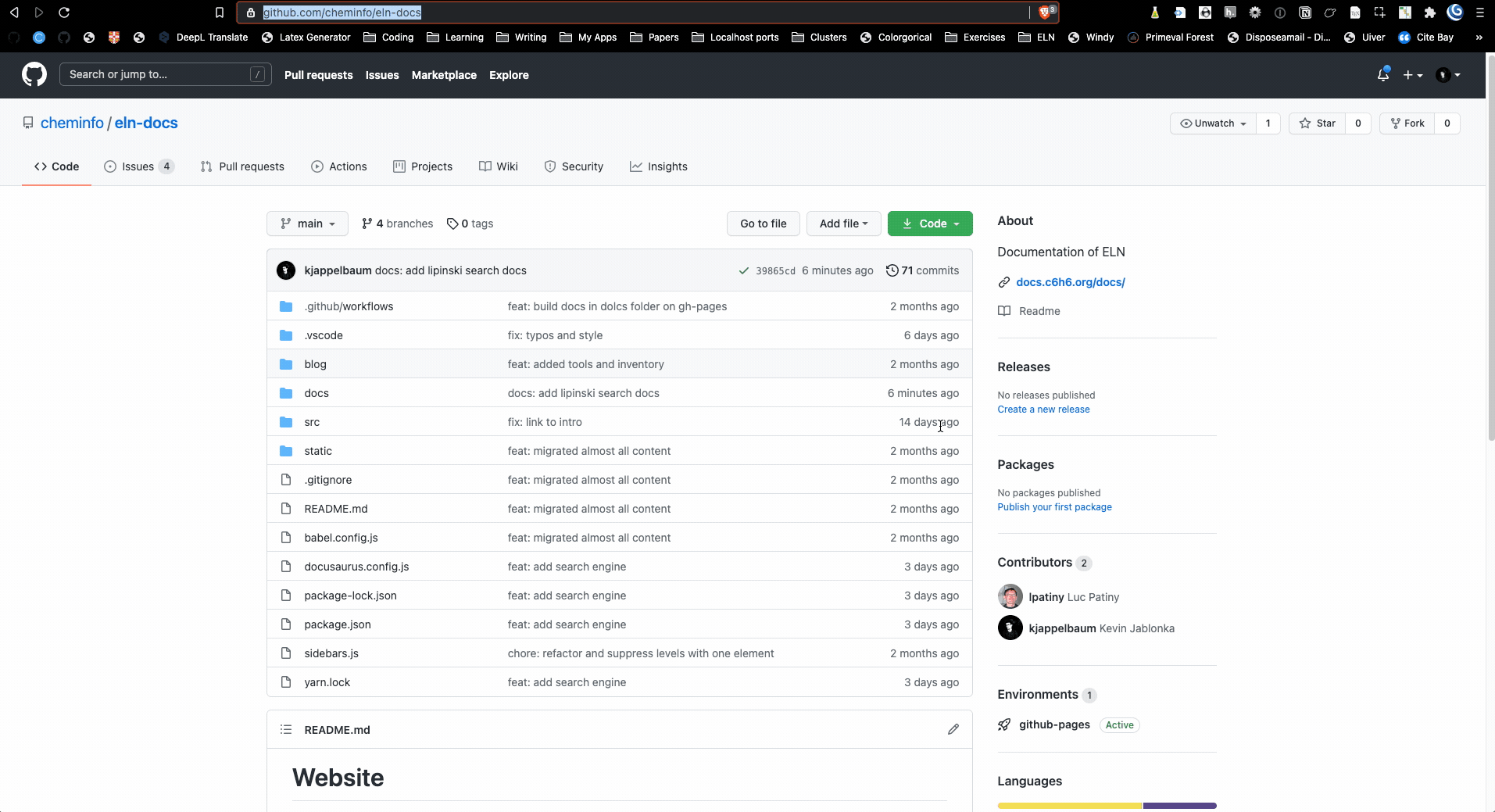Open the green Code dropdown button
Viewport: 1495px width, 812px height.
coord(930,224)
